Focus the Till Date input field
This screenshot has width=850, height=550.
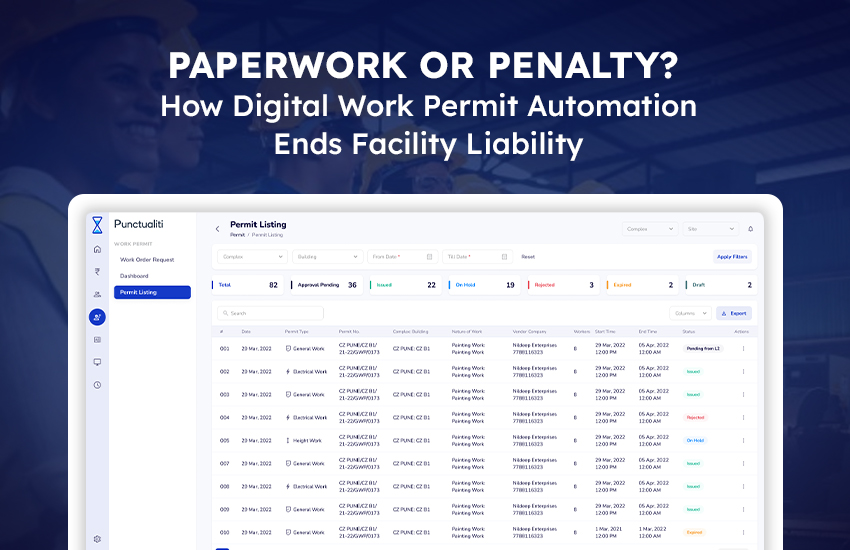click(476, 257)
